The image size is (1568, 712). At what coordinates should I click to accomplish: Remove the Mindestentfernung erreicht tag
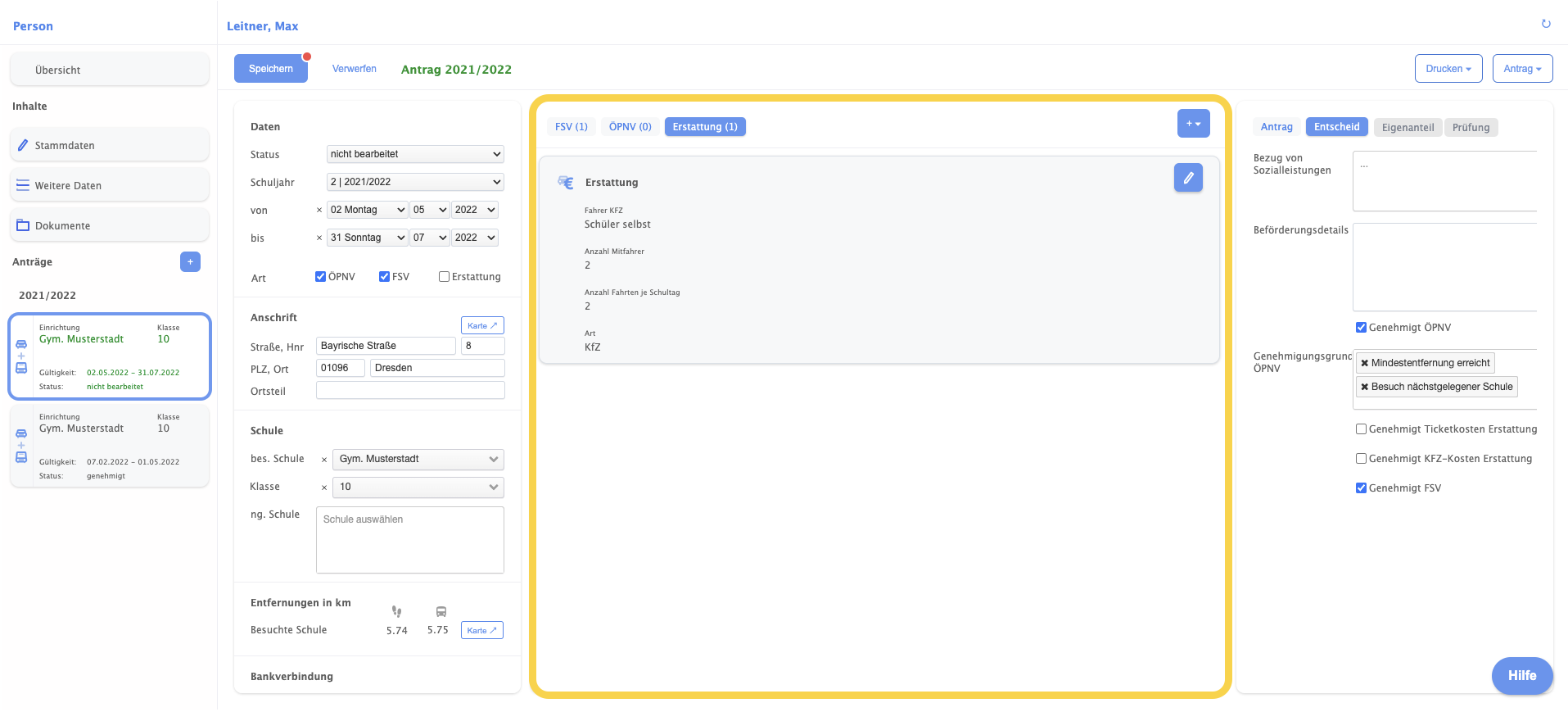pyautogui.click(x=1364, y=363)
